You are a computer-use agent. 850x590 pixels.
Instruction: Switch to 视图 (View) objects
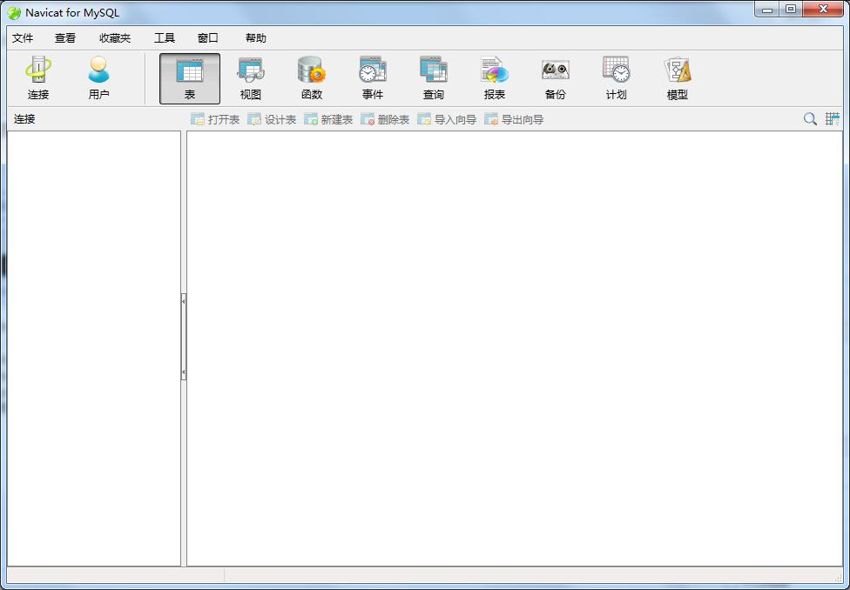click(x=250, y=79)
